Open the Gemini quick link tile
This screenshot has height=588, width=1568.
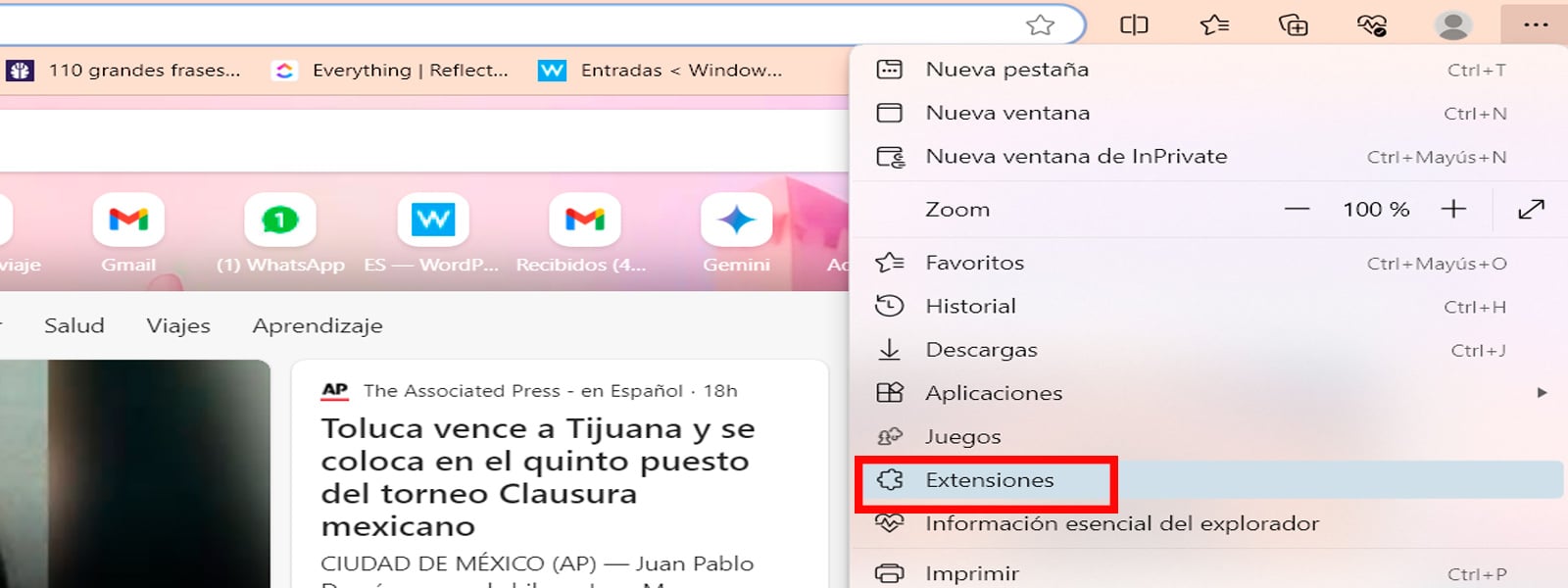coord(736,233)
